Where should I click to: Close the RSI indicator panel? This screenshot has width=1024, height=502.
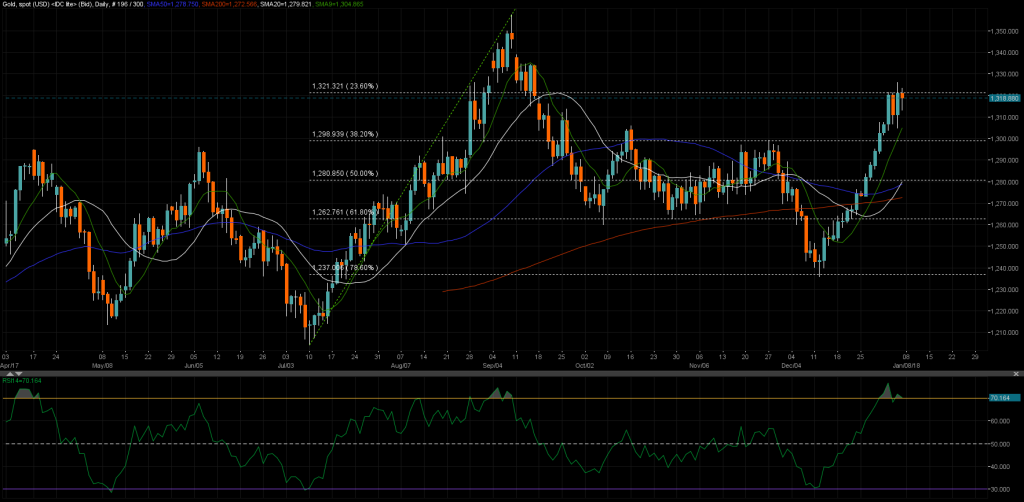(1016, 374)
